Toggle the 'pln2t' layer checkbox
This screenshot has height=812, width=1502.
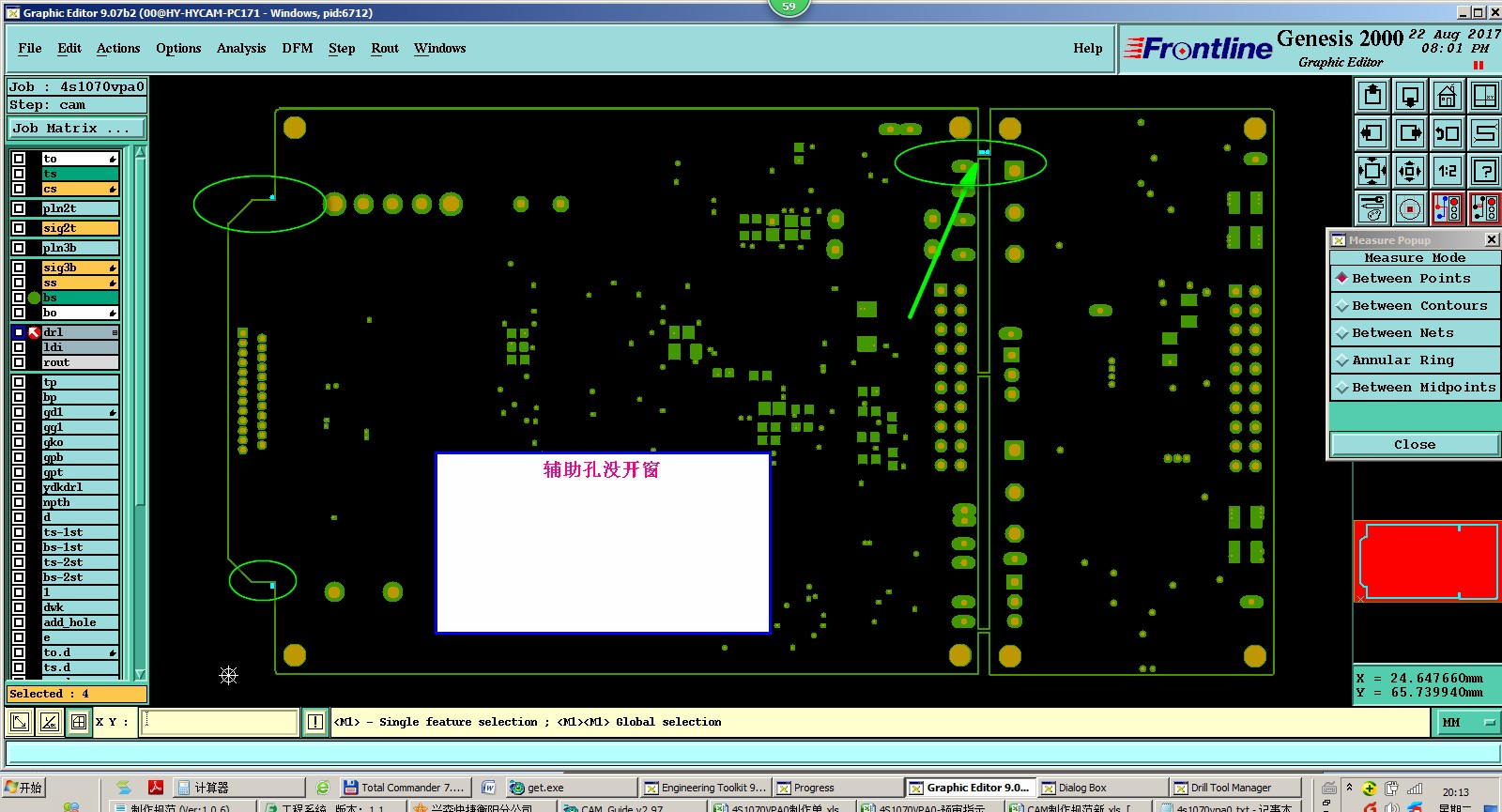point(19,208)
